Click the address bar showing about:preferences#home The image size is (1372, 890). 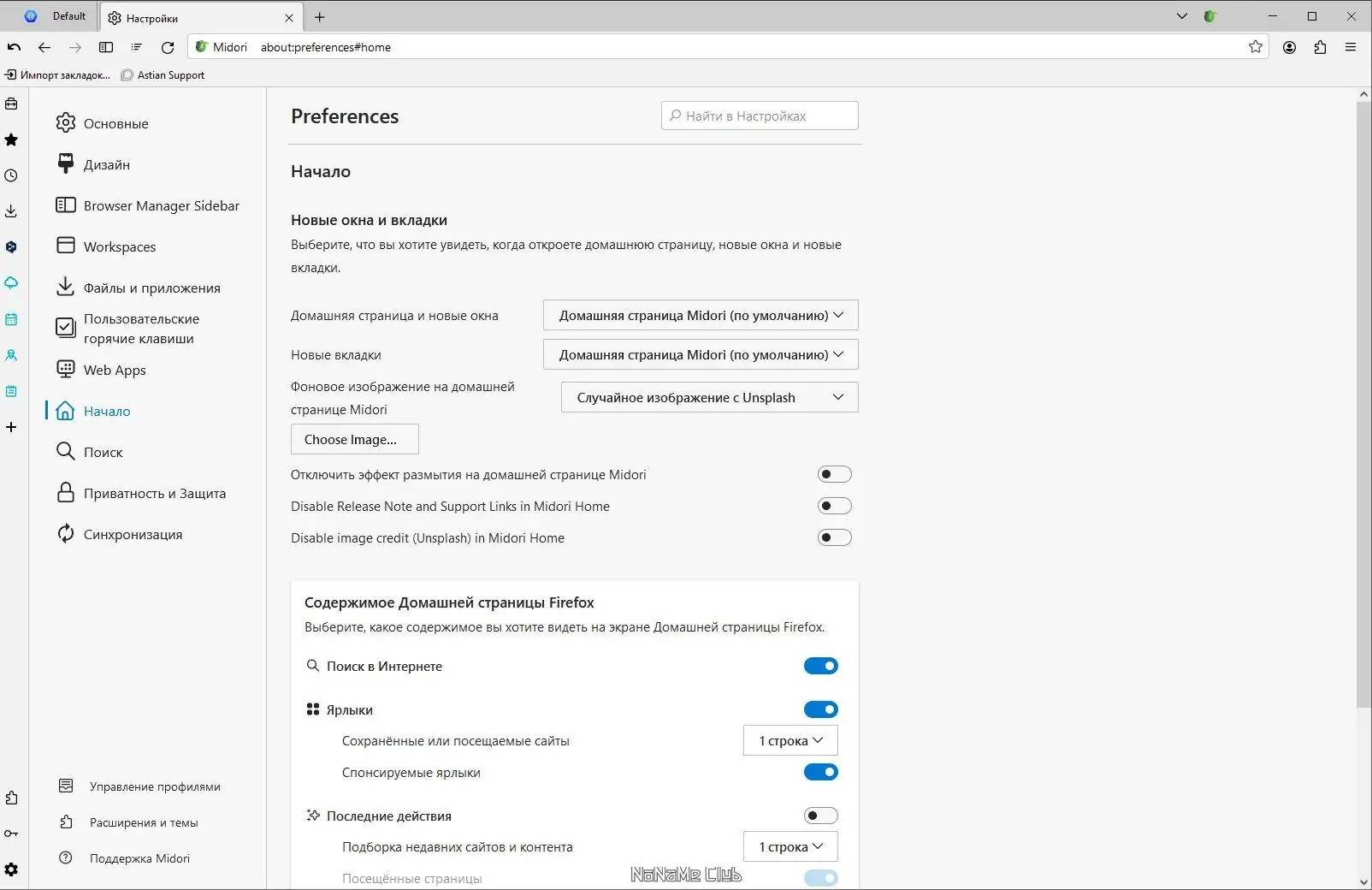pyautogui.click(x=727, y=47)
